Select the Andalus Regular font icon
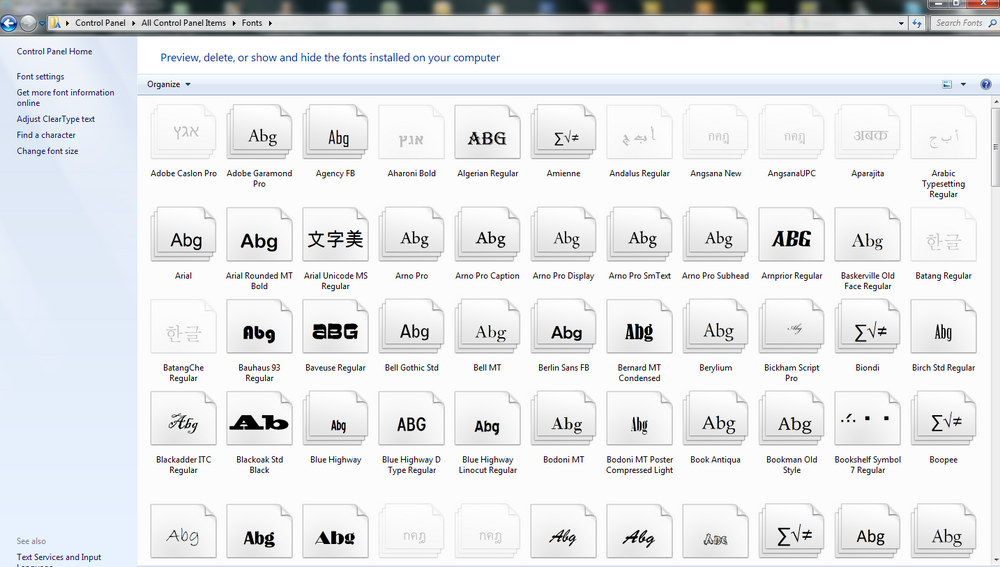This screenshot has width=1000, height=567. tap(639, 132)
